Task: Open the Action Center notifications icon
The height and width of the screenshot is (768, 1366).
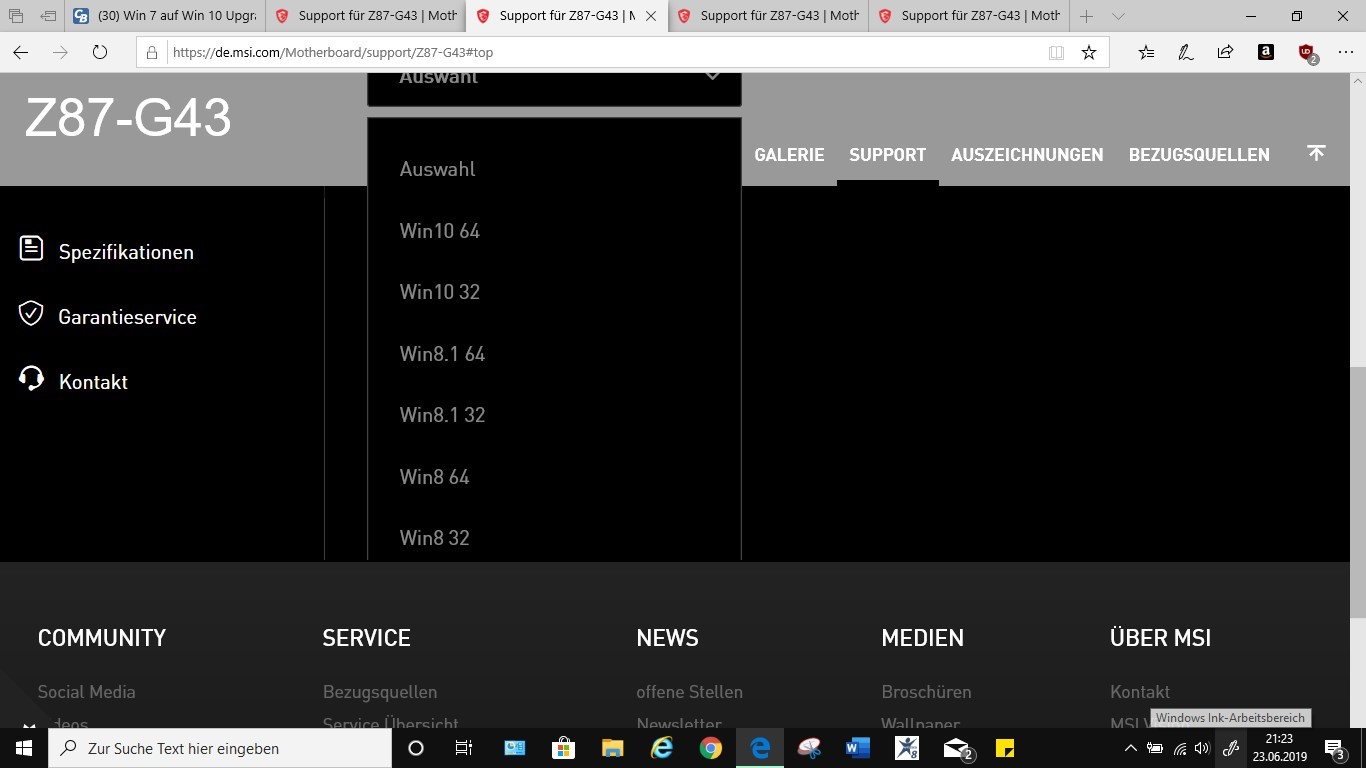Action: [x=1335, y=748]
